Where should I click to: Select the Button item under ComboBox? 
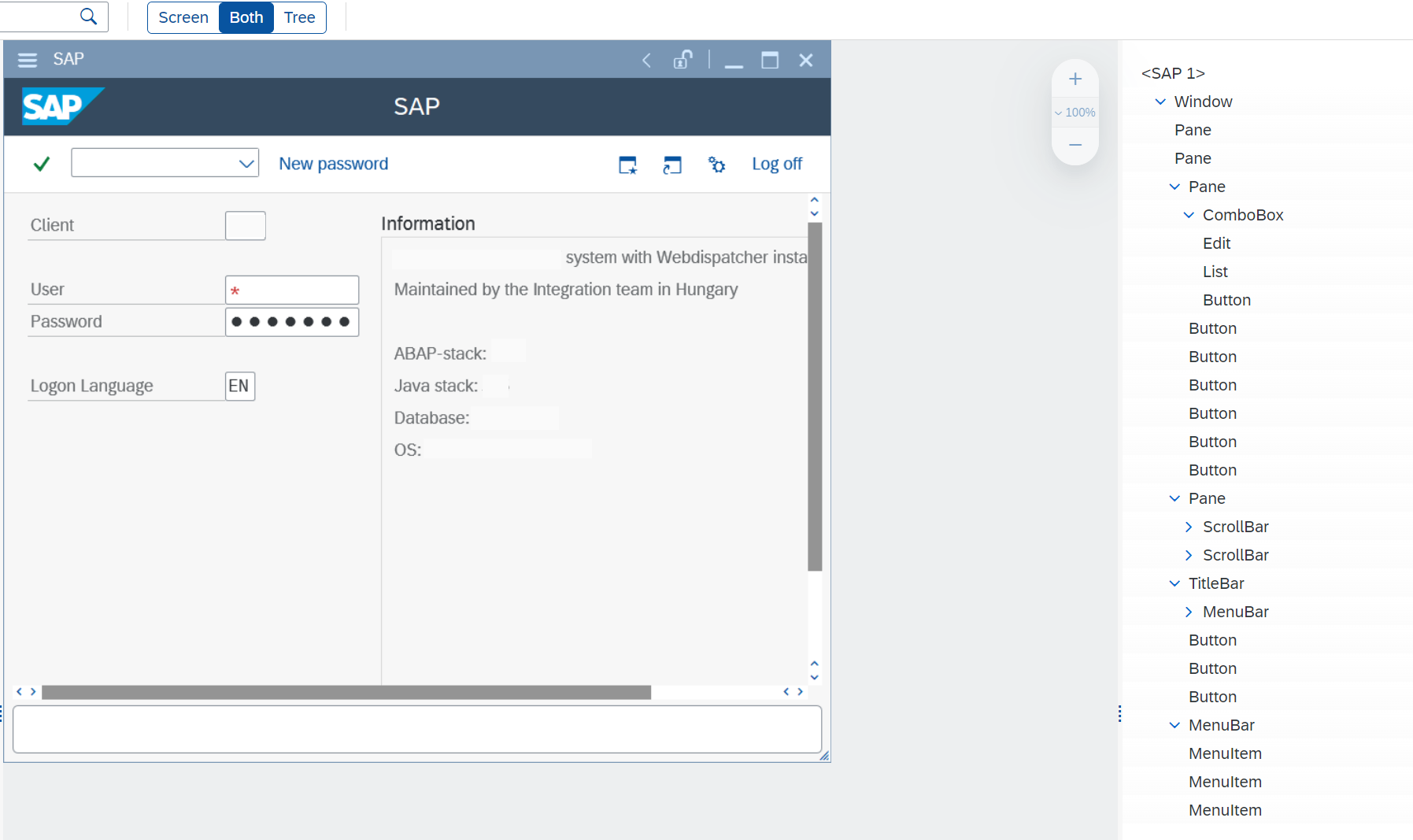[1227, 300]
